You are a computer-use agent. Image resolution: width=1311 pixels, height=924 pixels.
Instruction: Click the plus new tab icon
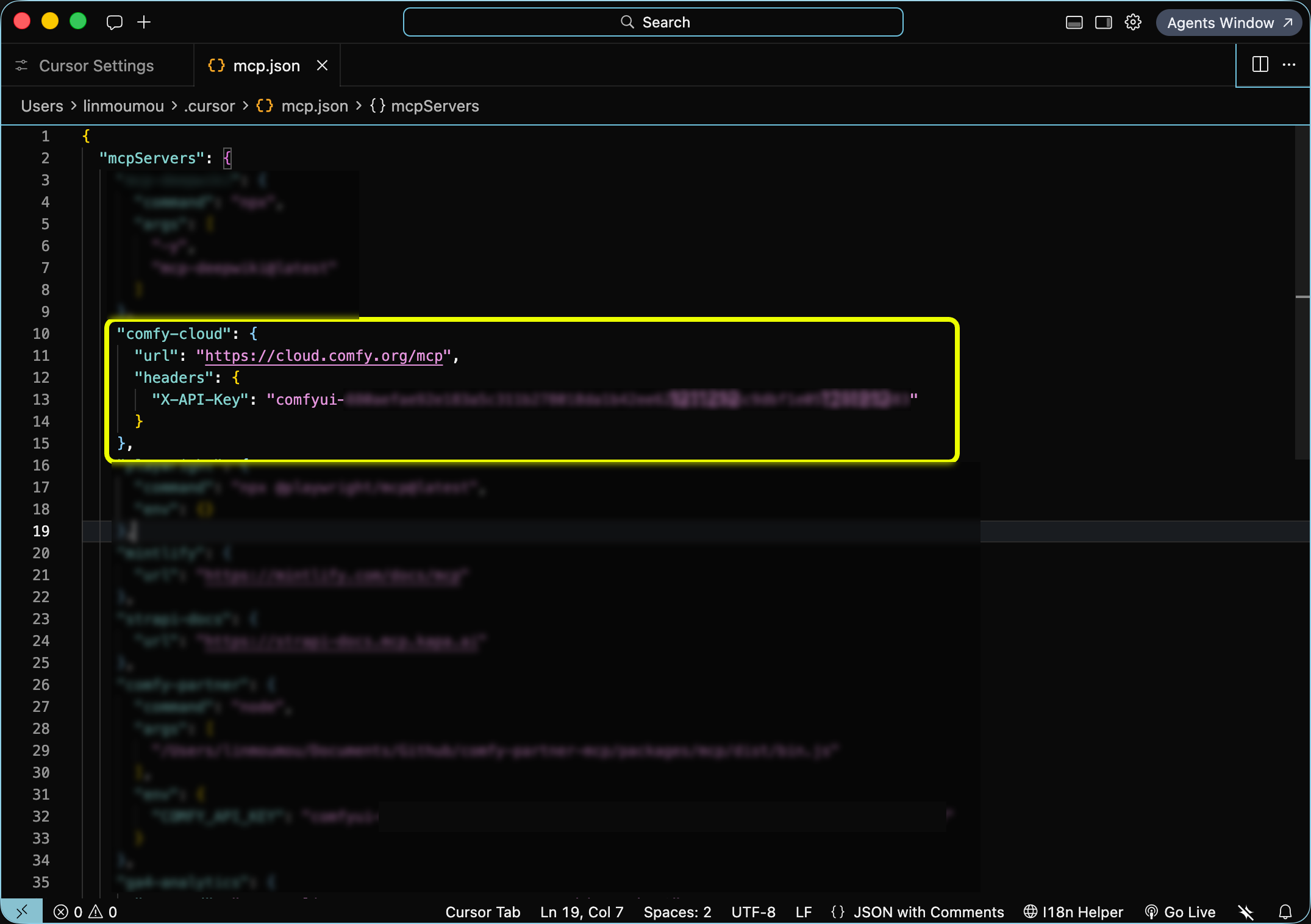pyautogui.click(x=144, y=23)
